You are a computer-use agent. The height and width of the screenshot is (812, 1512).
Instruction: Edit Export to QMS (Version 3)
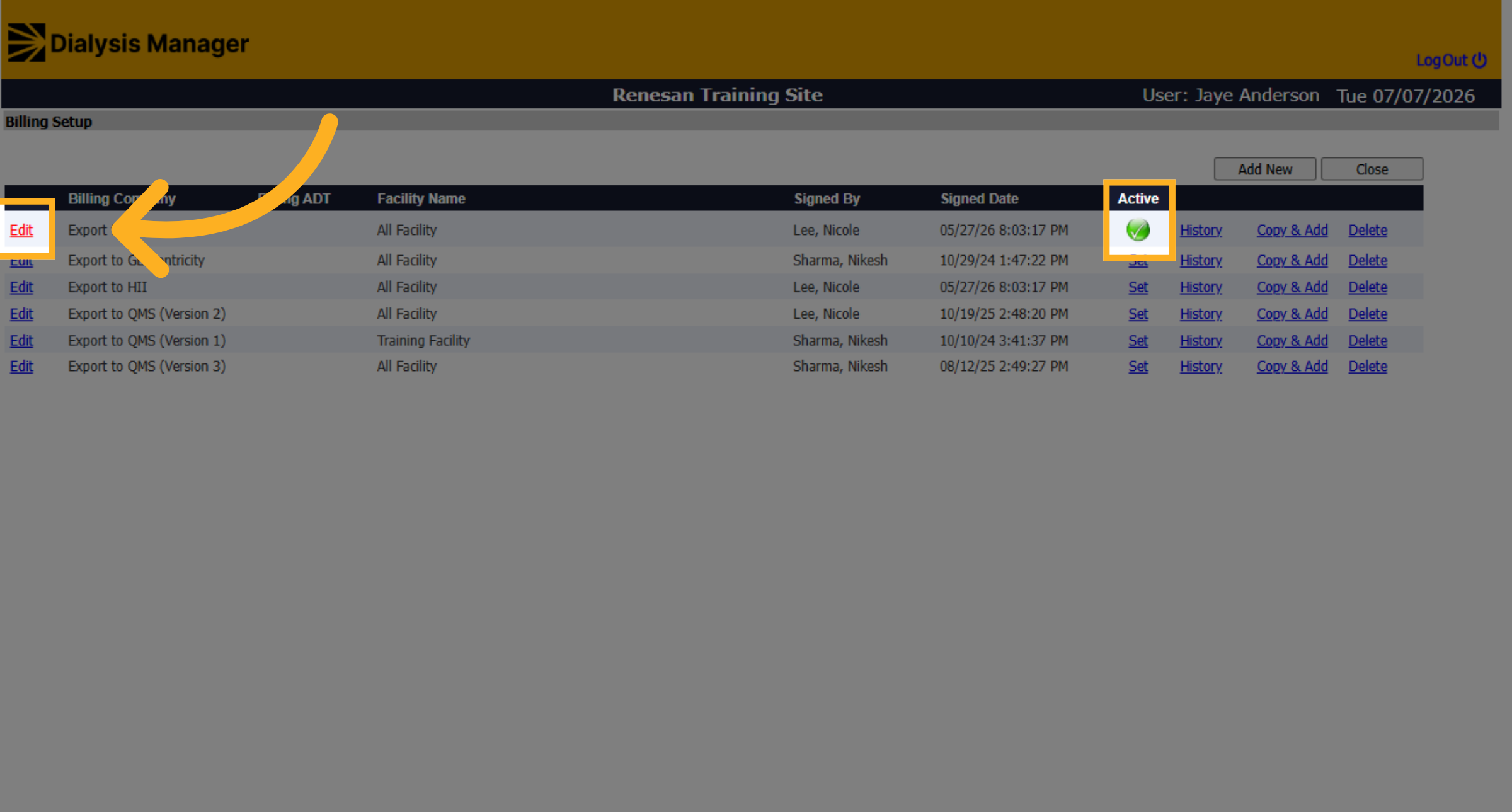(x=21, y=366)
